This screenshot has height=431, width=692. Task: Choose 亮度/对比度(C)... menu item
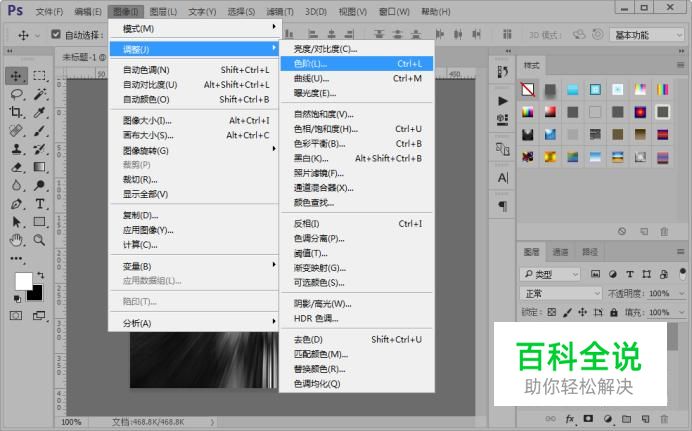(x=357, y=49)
